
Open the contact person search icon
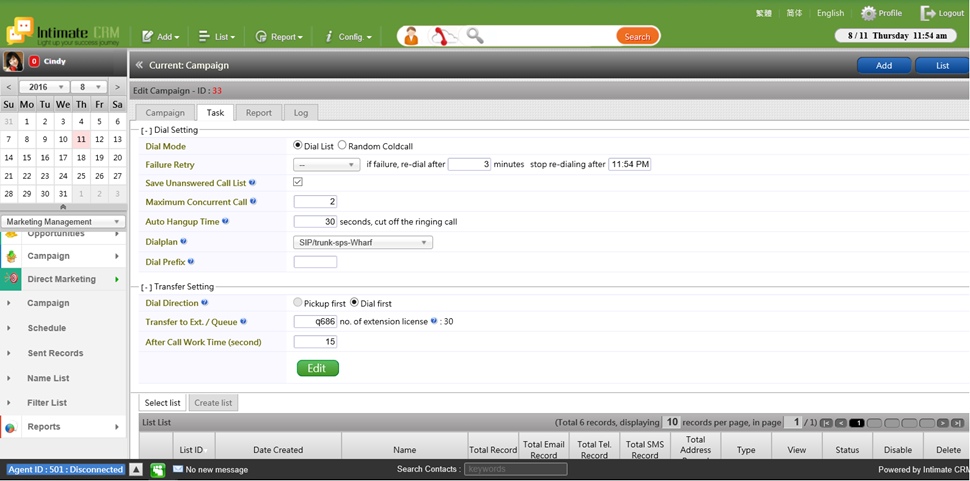411,36
